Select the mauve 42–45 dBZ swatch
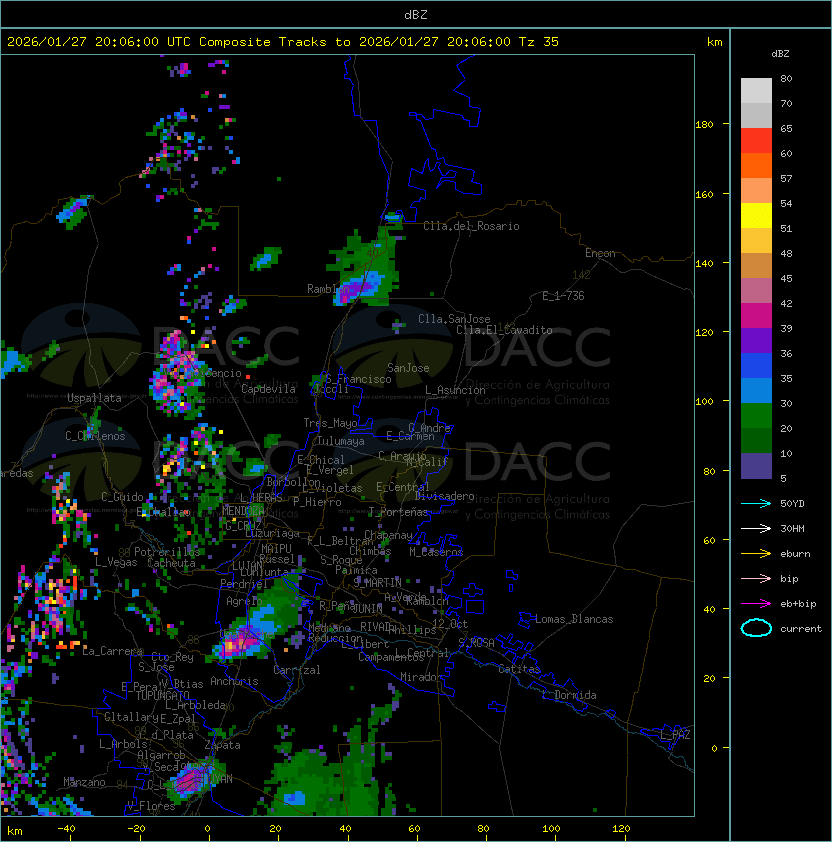 [x=756, y=291]
